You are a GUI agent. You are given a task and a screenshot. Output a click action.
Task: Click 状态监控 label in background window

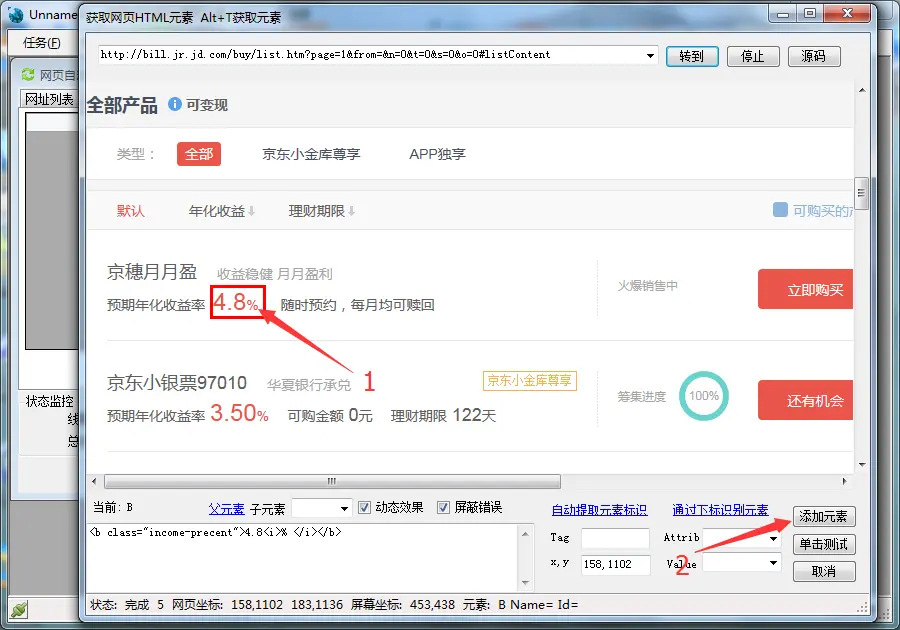coord(49,401)
